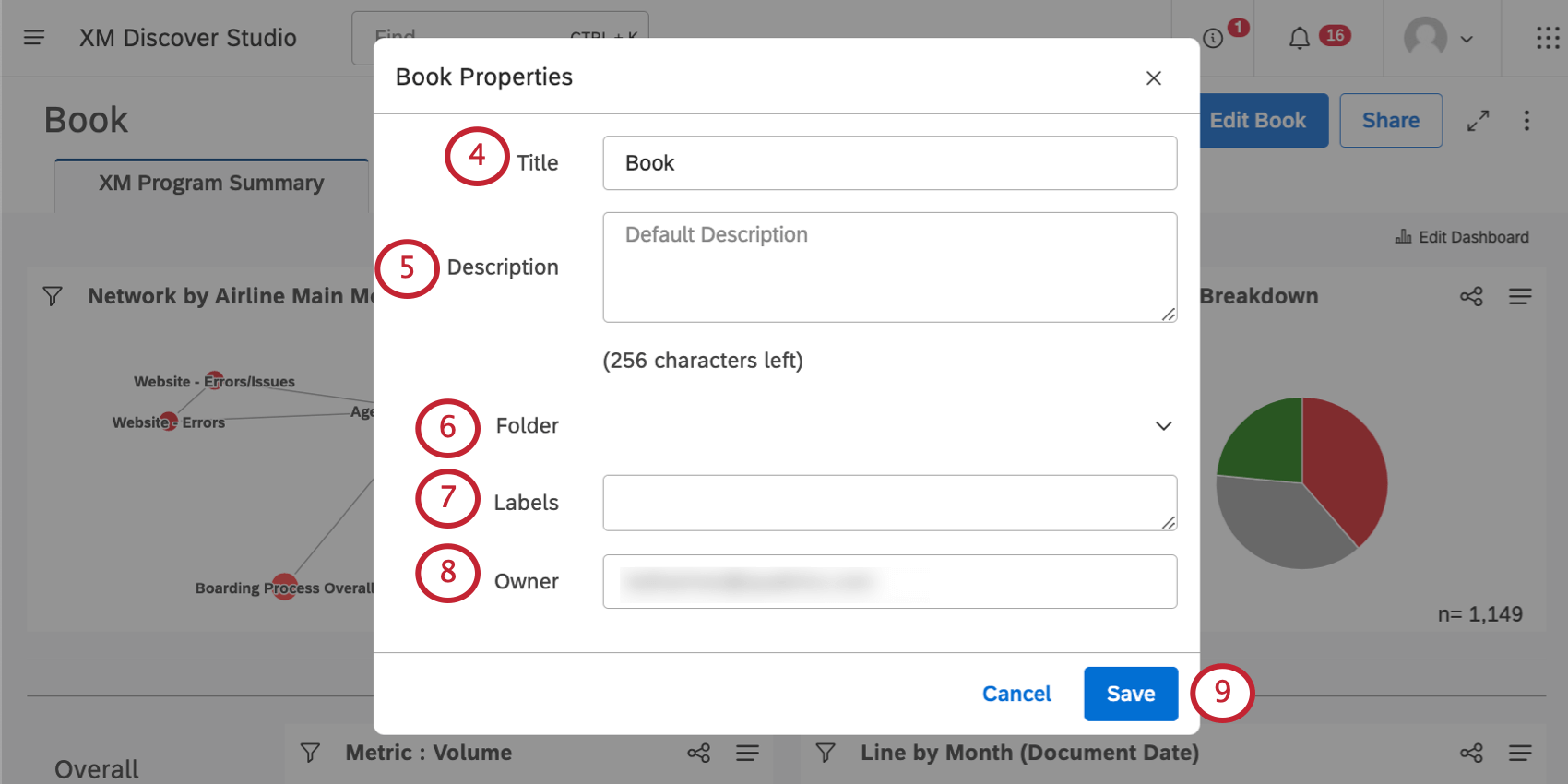Share the Breakdown widget

point(1471,296)
